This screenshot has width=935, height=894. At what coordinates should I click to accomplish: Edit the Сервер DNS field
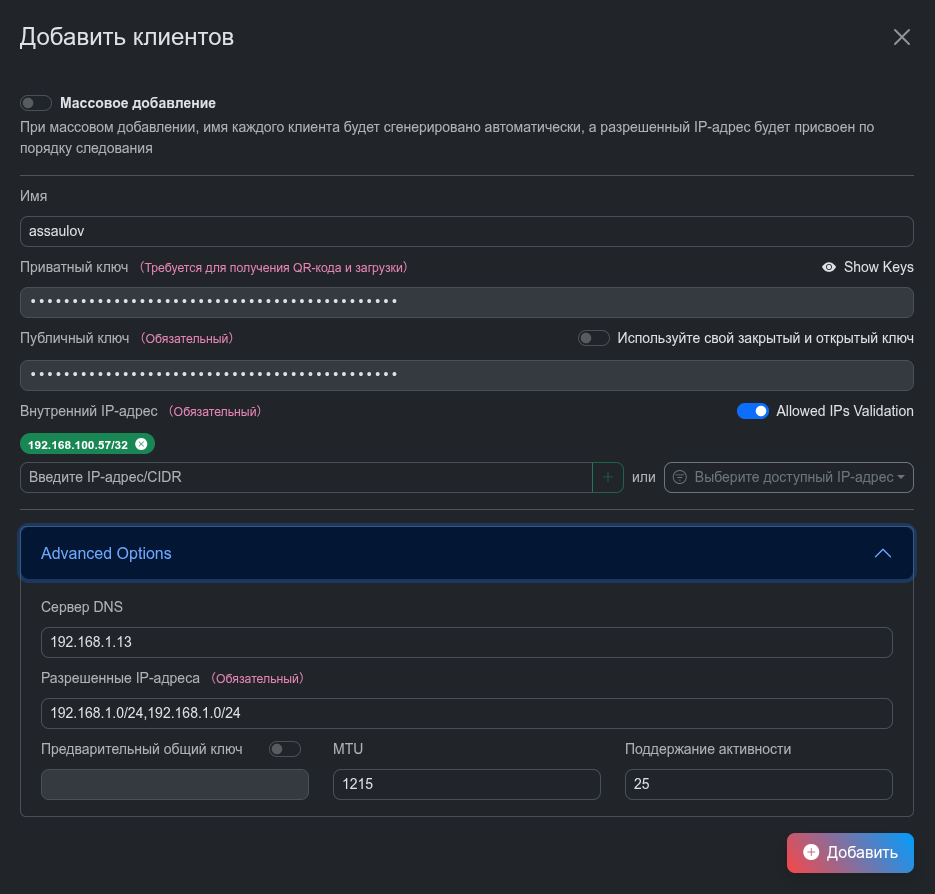pos(466,642)
